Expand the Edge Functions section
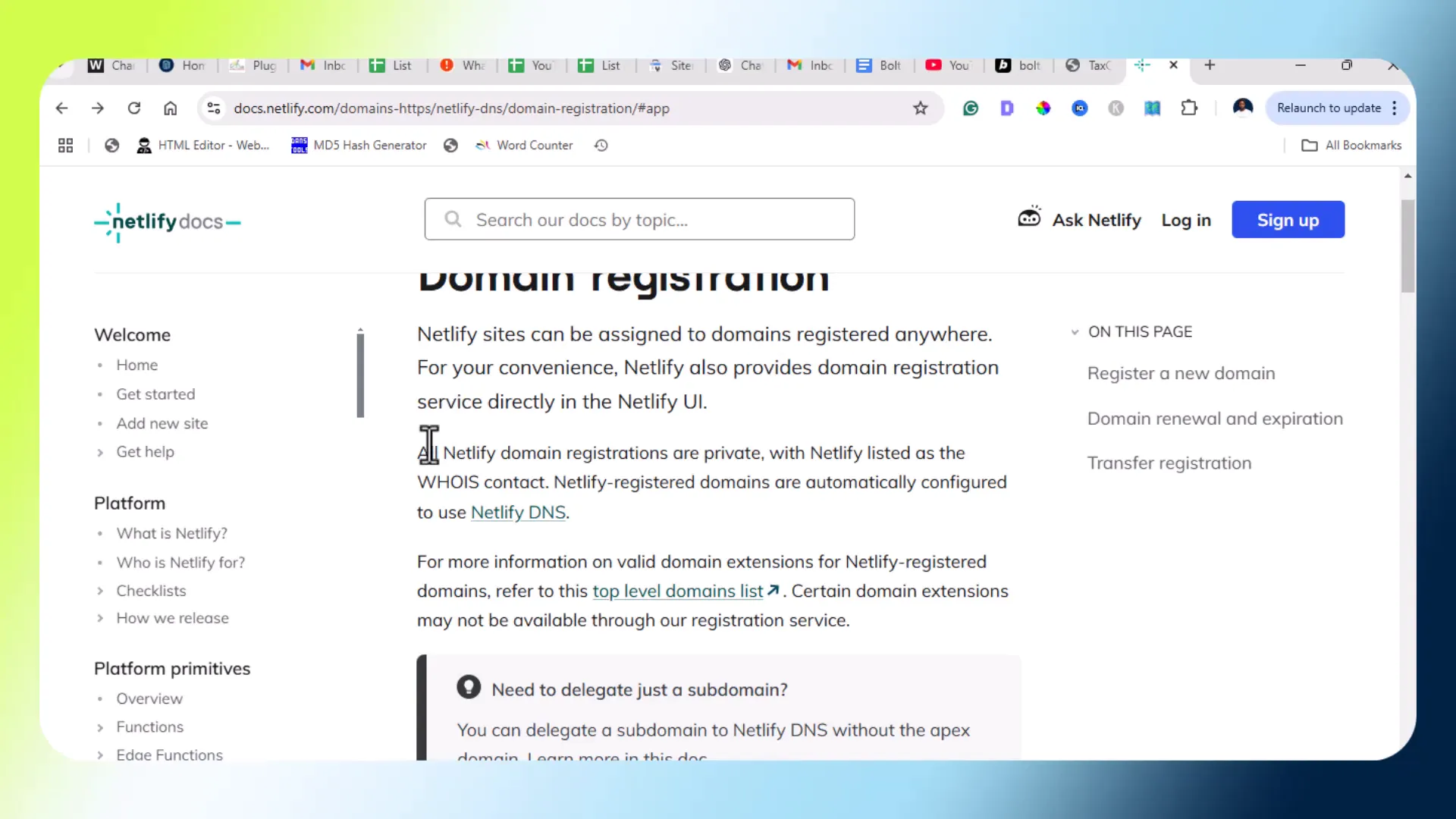The width and height of the screenshot is (1456, 819). click(x=169, y=755)
